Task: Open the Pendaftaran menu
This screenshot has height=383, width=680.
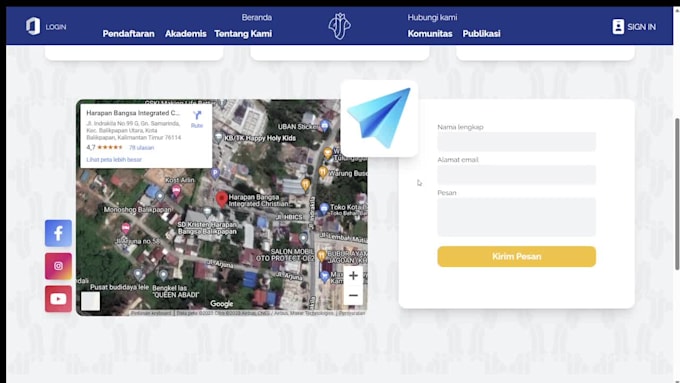Action: click(128, 33)
